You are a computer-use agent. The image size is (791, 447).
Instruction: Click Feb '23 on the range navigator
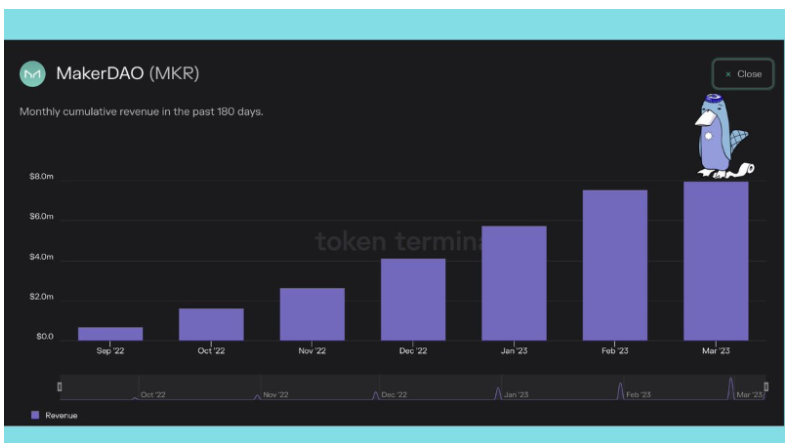(x=638, y=395)
